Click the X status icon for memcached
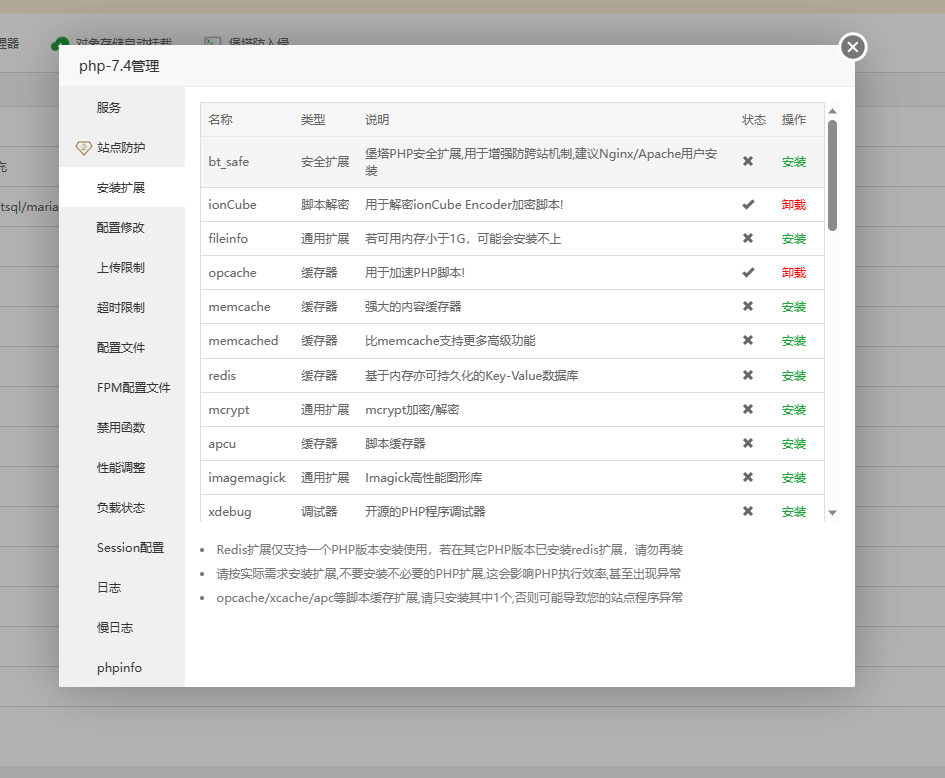The width and height of the screenshot is (945, 778). 748,340
